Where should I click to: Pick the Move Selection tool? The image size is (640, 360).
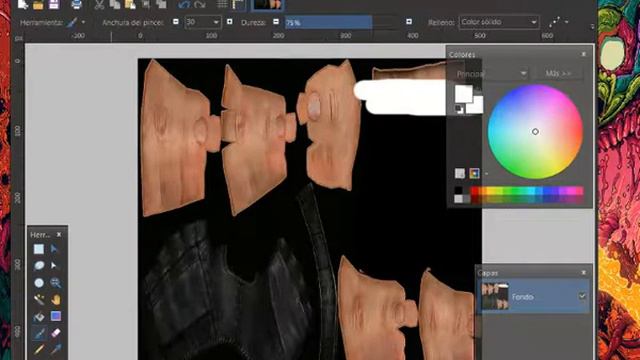(x=55, y=266)
